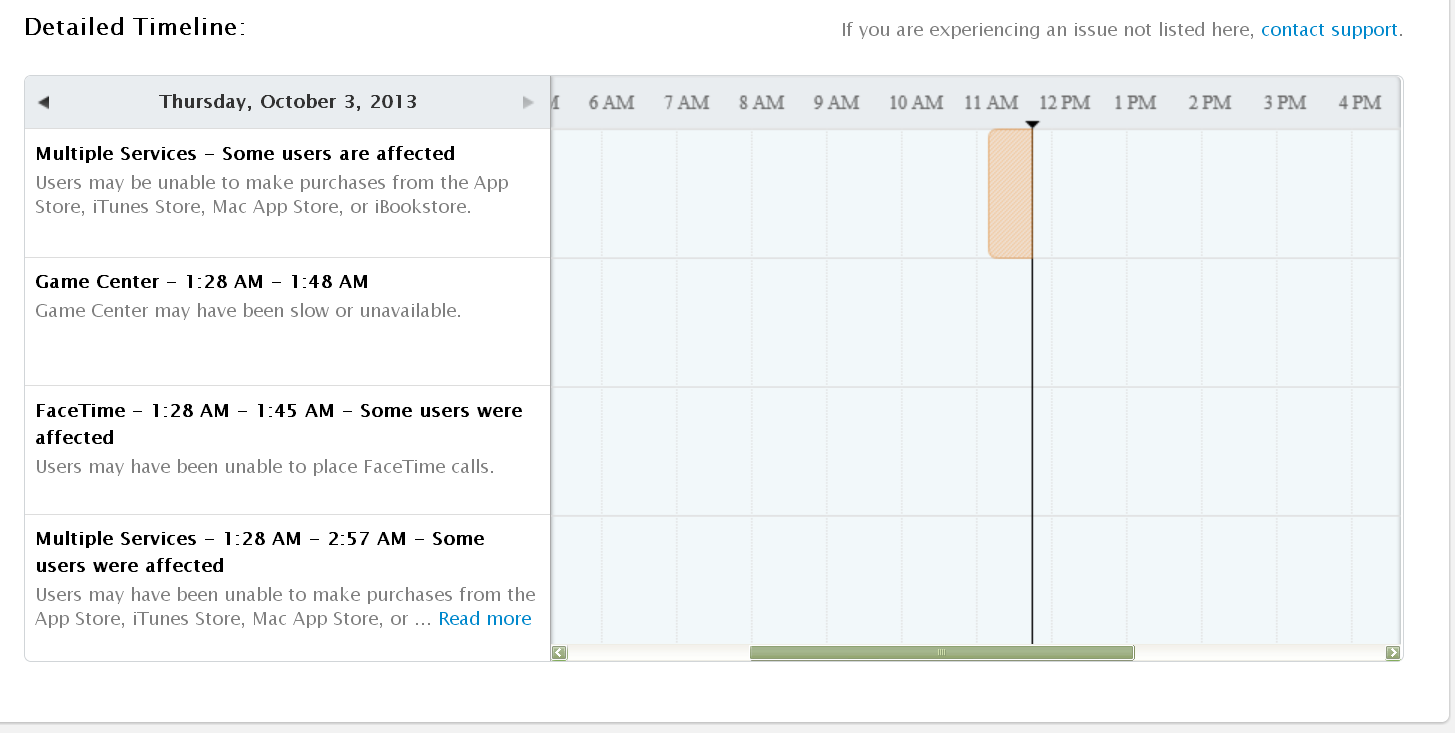
Task: Select the Game Center outage entry
Action: coord(201,282)
